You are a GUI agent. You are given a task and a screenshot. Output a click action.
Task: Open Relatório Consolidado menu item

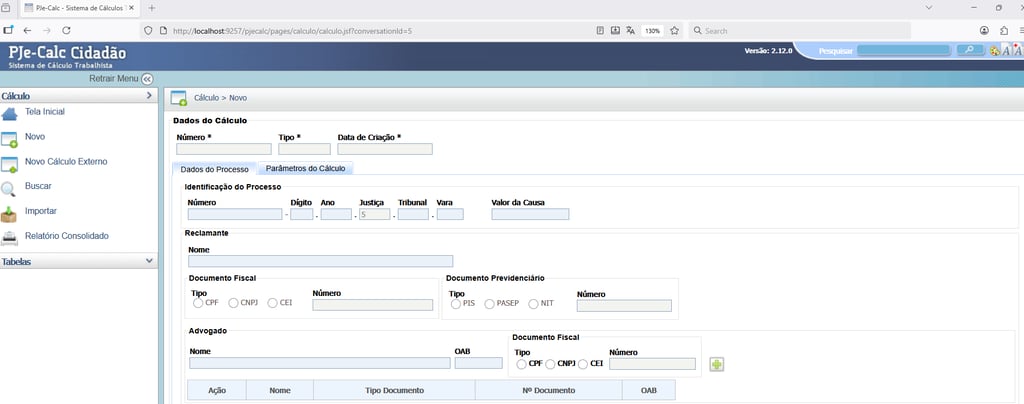pos(67,236)
